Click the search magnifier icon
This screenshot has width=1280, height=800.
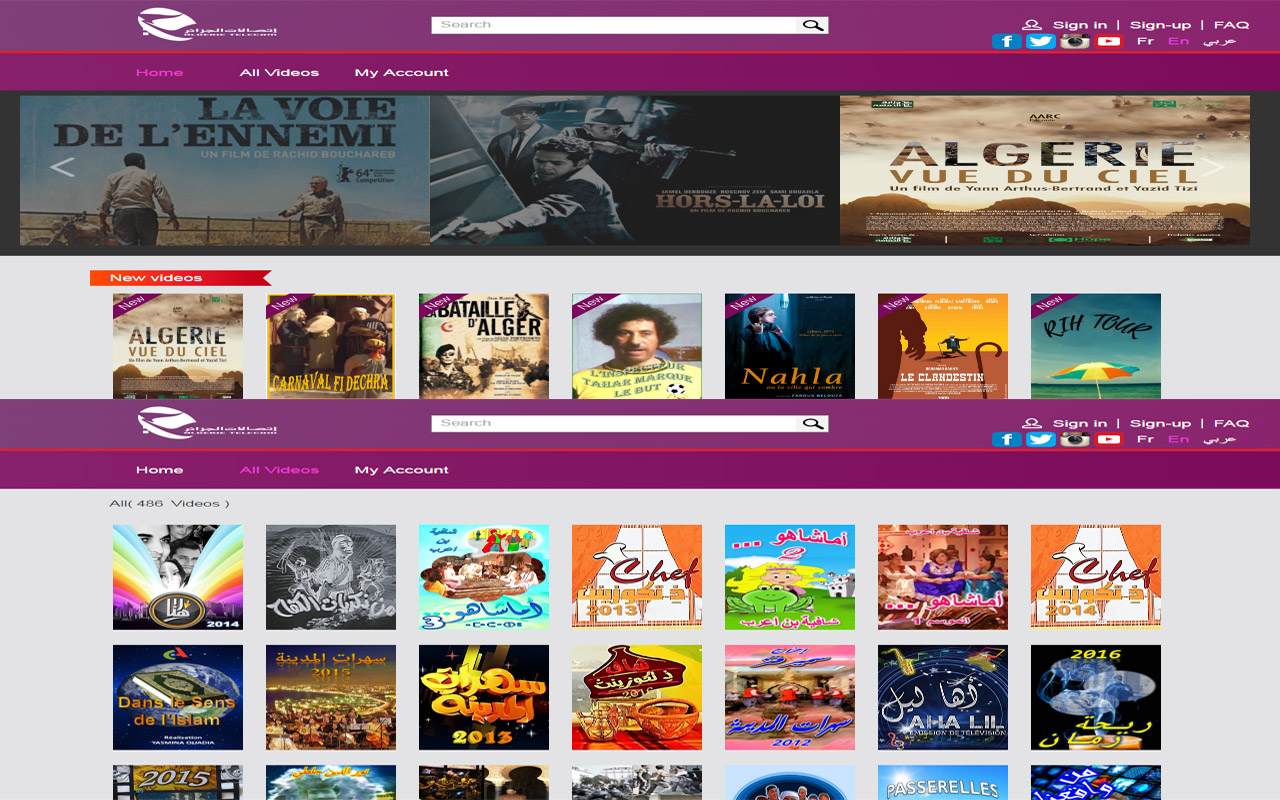[x=813, y=24]
